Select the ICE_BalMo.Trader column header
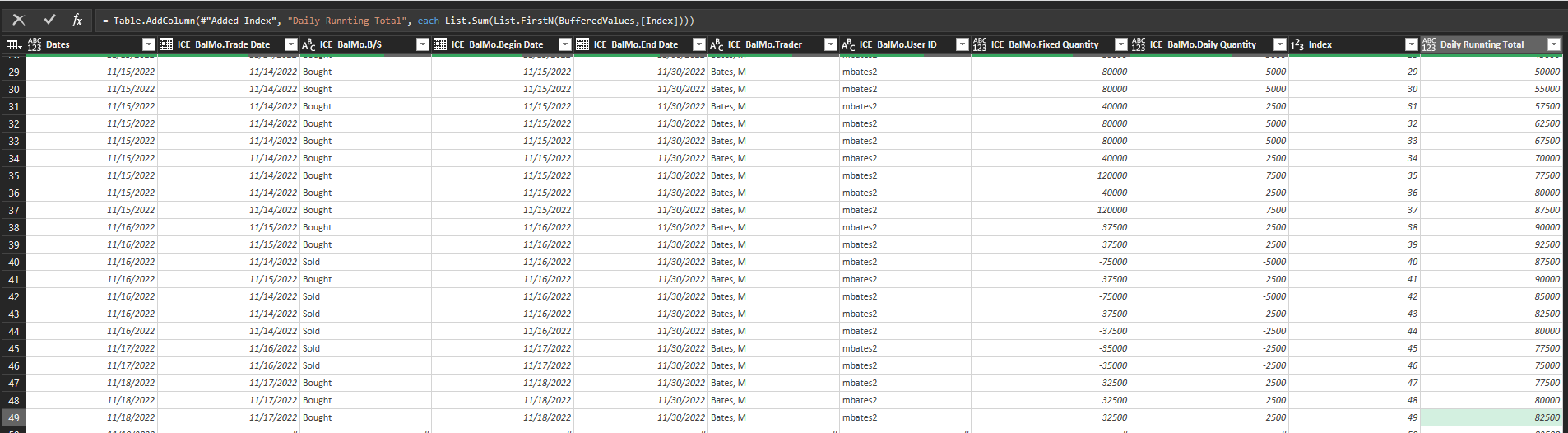The image size is (1568, 433). (x=773, y=44)
